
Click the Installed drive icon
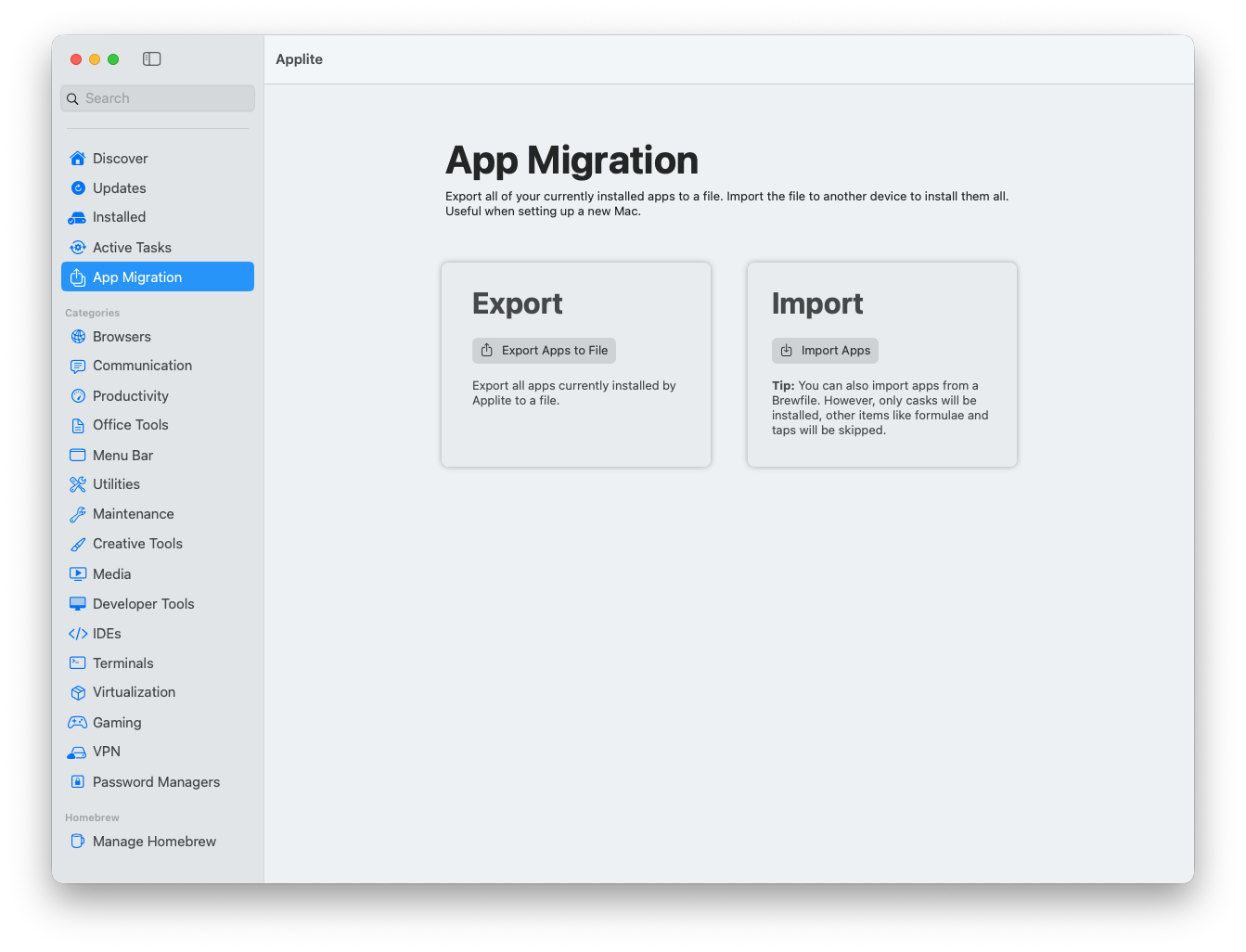click(x=78, y=218)
